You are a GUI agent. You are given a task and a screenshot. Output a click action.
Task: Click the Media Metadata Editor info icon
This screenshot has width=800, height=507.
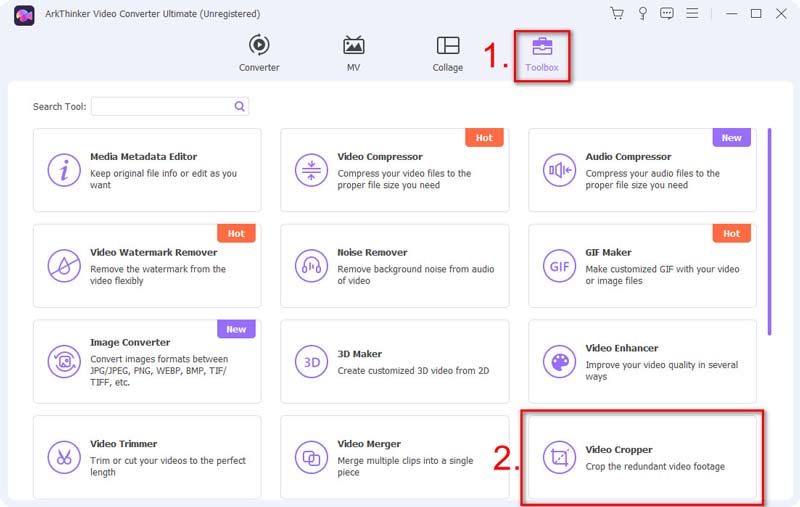point(64,170)
